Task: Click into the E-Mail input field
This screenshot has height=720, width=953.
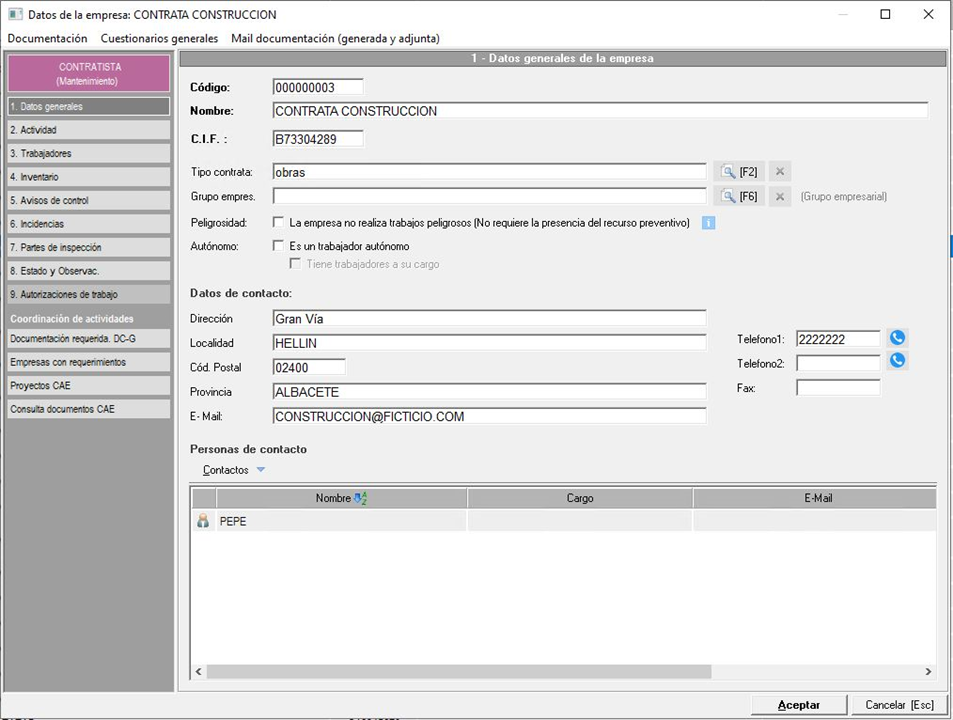Action: coord(489,416)
